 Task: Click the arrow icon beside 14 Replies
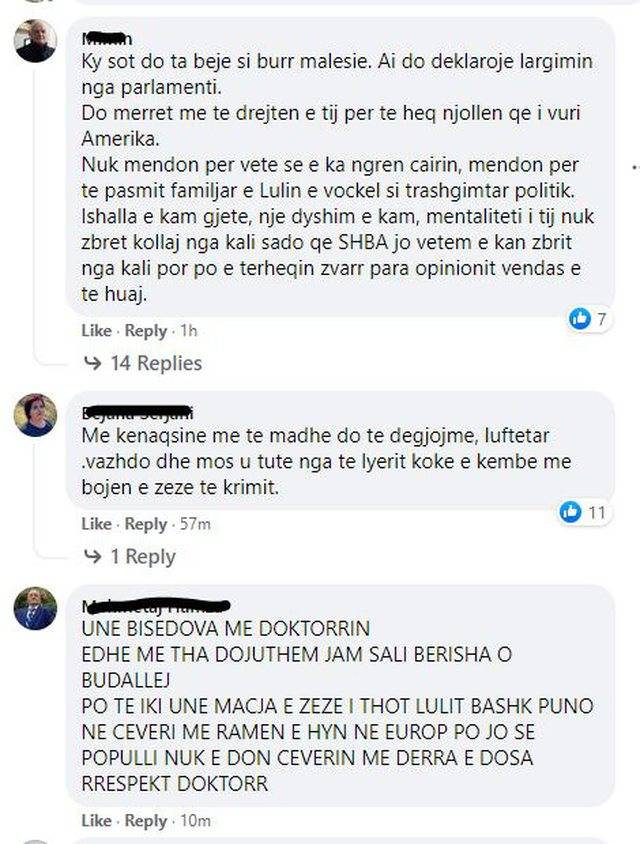(93, 363)
